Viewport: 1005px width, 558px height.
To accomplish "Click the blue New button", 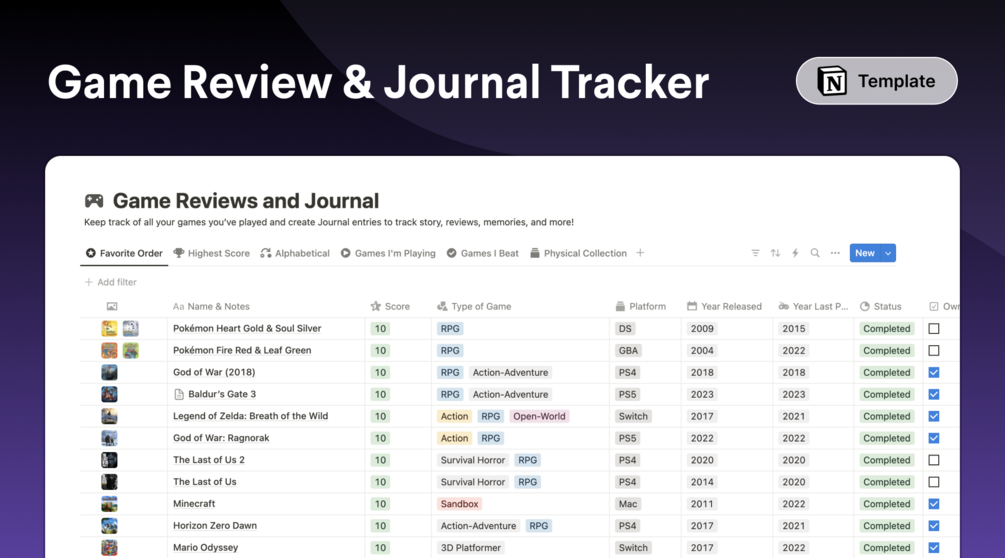I will click(865, 253).
